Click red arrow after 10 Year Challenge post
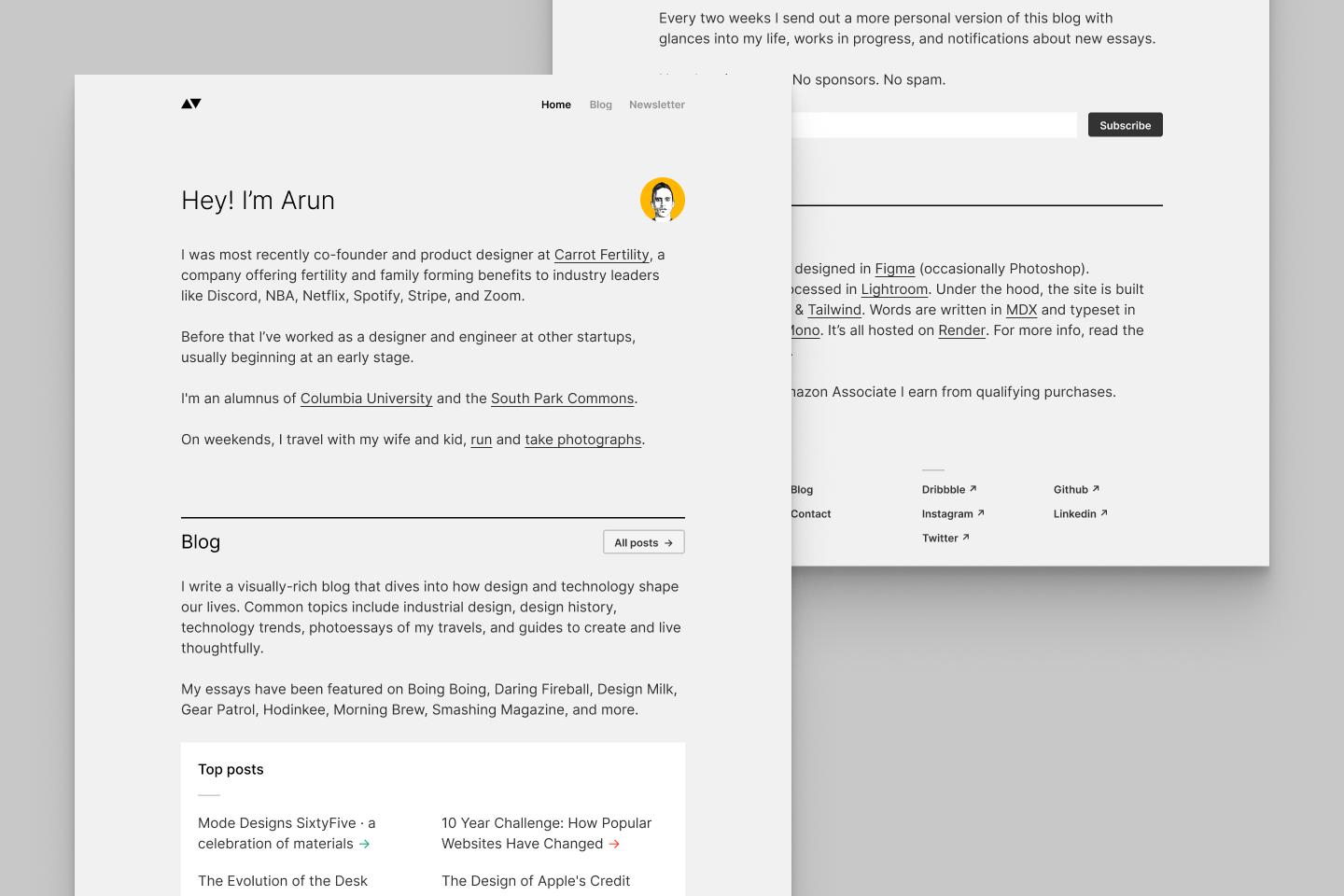Screen dimensions: 1344x896 tap(614, 844)
